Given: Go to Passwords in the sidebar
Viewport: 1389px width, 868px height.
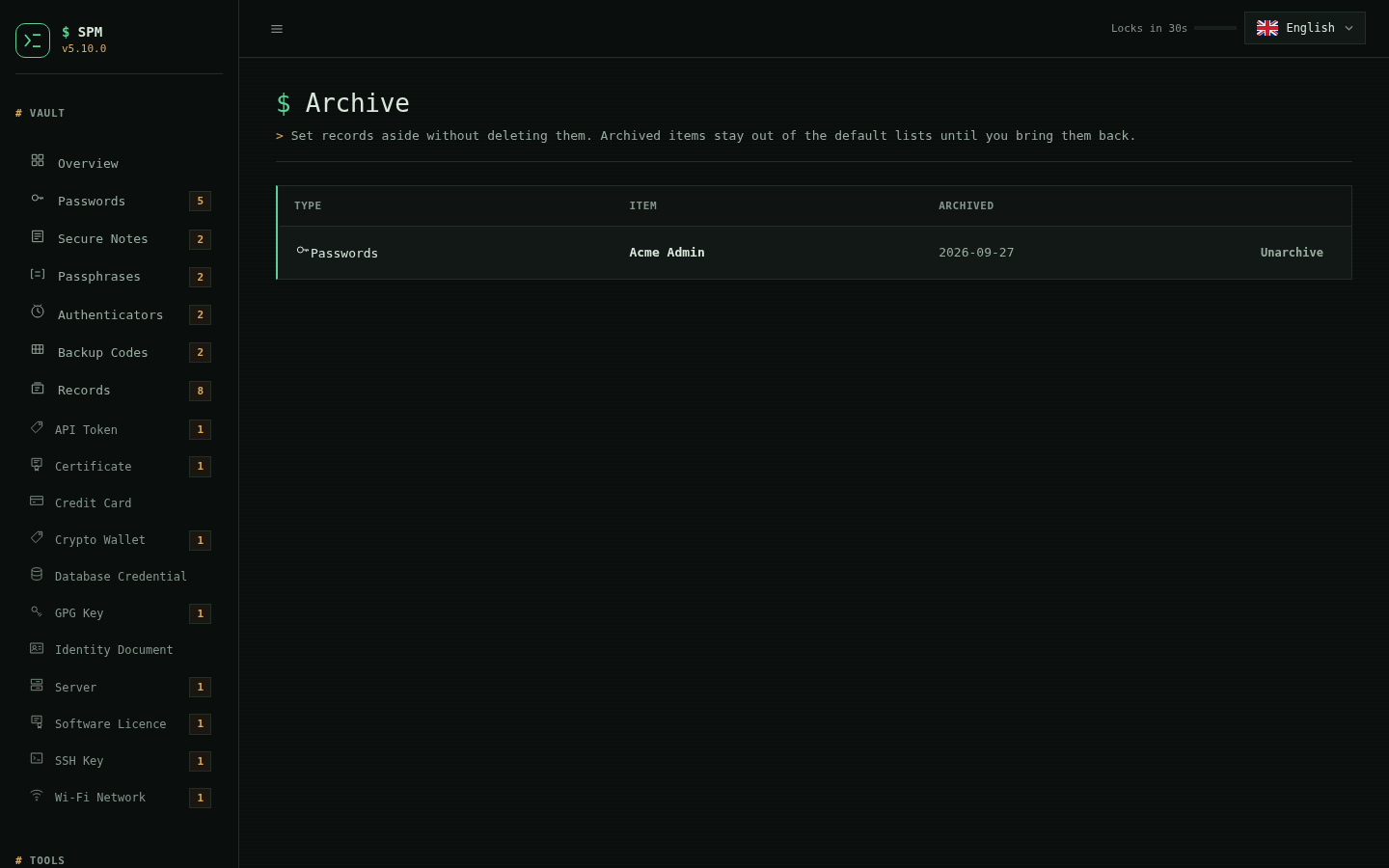Looking at the screenshot, I should (x=120, y=201).
